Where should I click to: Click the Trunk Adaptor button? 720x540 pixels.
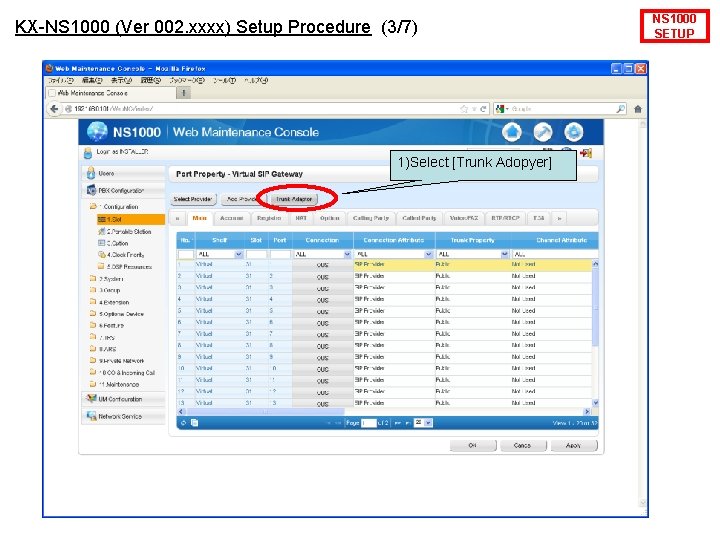[294, 199]
